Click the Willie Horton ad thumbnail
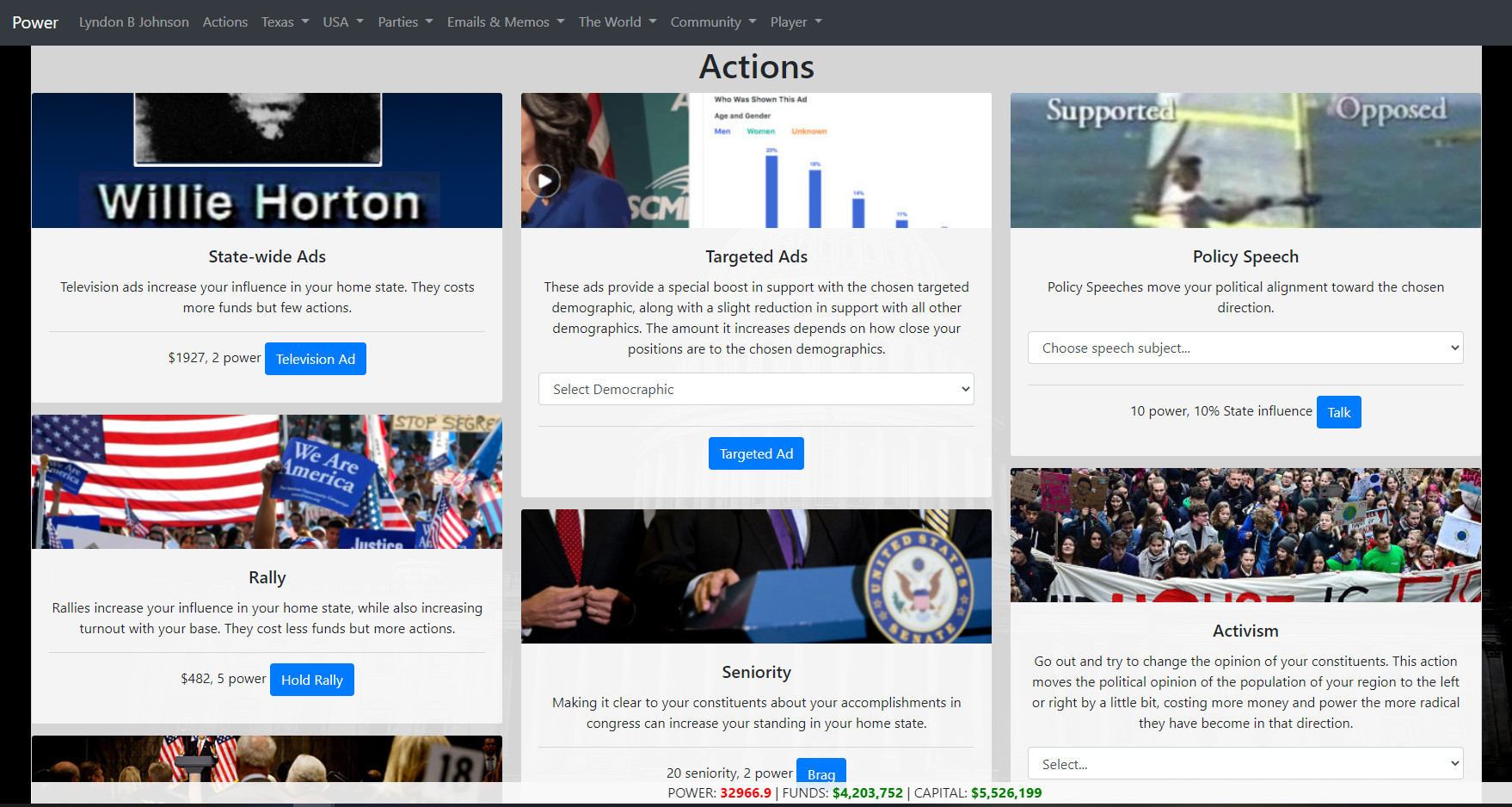Image resolution: width=1512 pixels, height=807 pixels. 267,160
